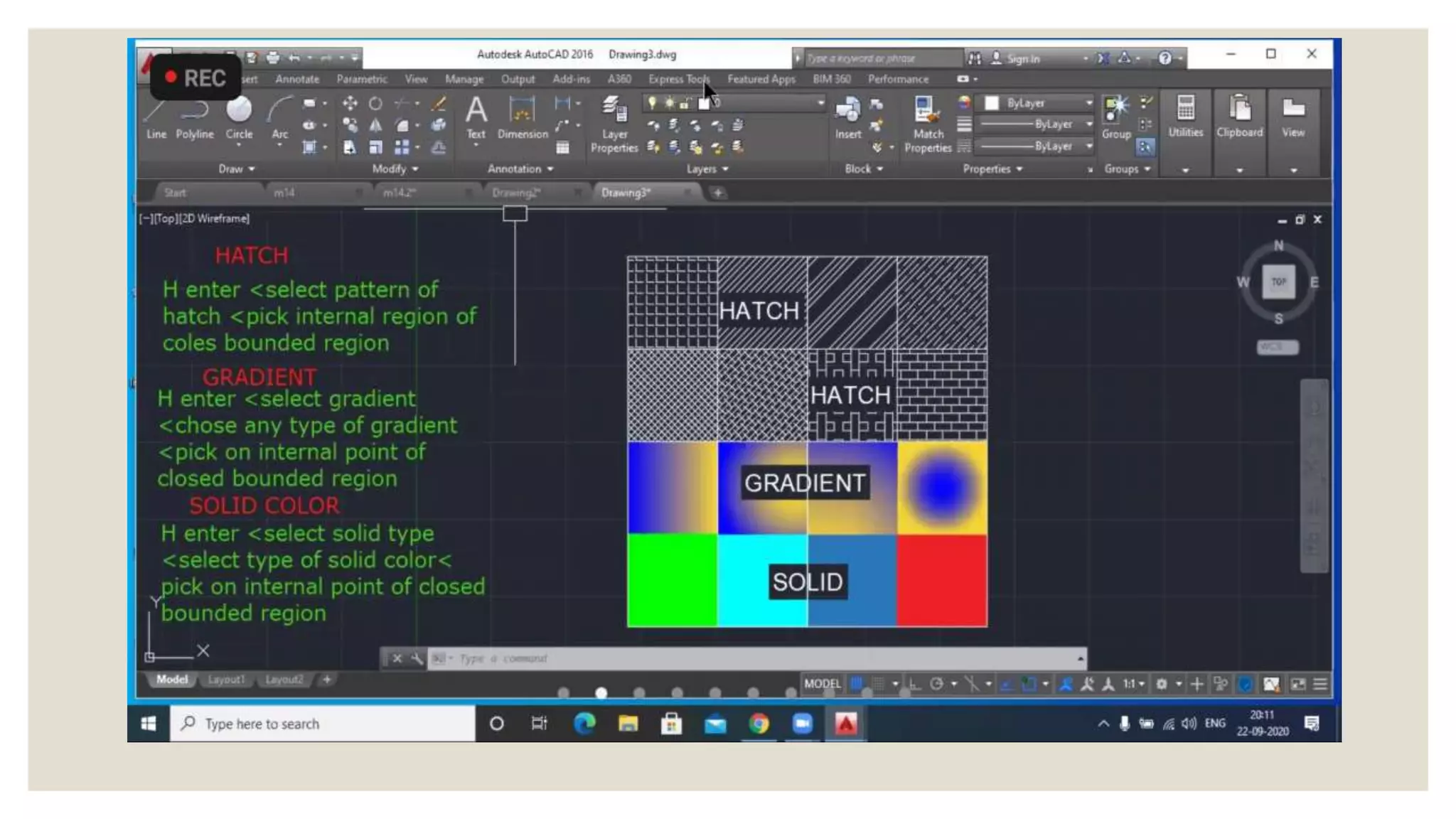This screenshot has height=819, width=1456.
Task: Switch to Layout1 tab
Action: [x=225, y=680]
